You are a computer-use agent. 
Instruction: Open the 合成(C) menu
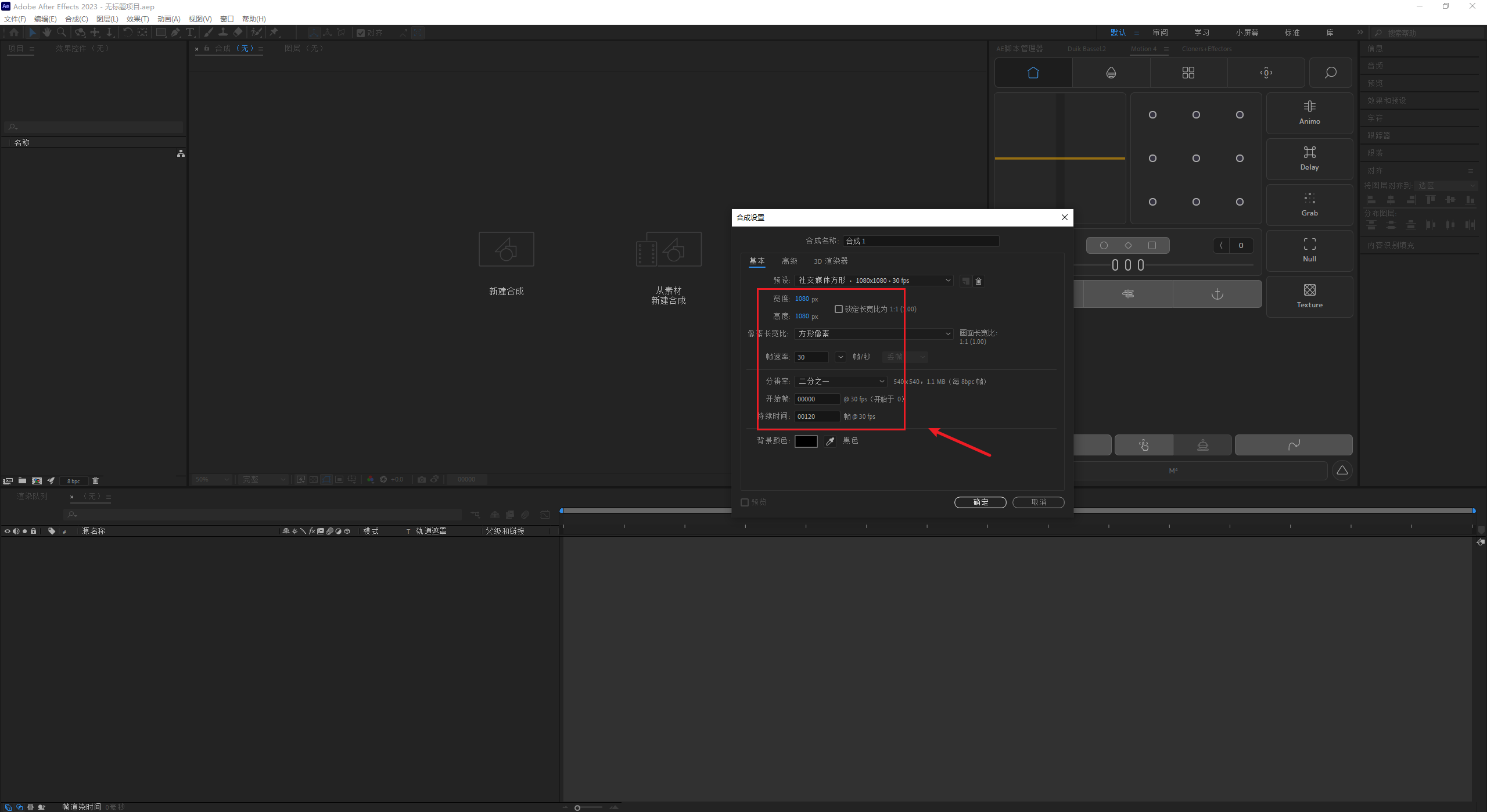click(x=76, y=19)
